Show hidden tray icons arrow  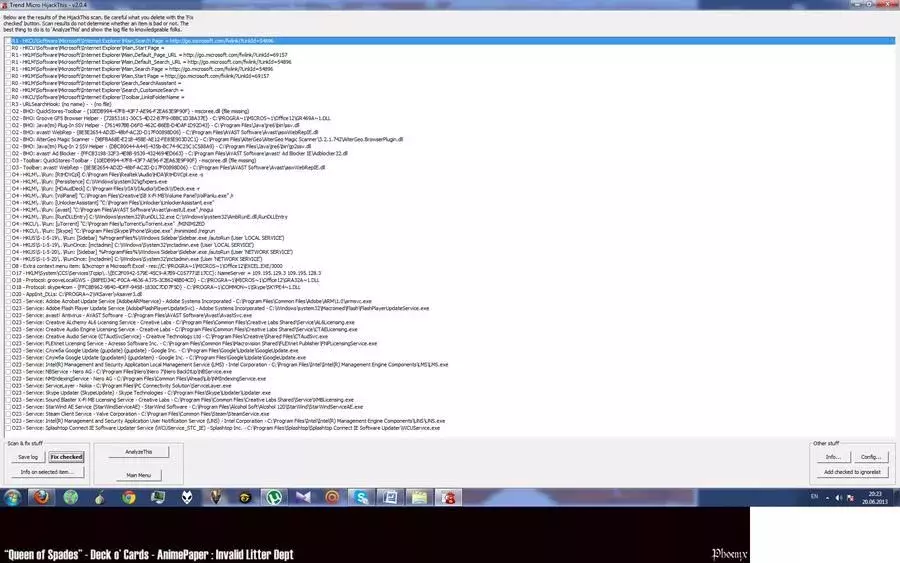[x=827, y=498]
